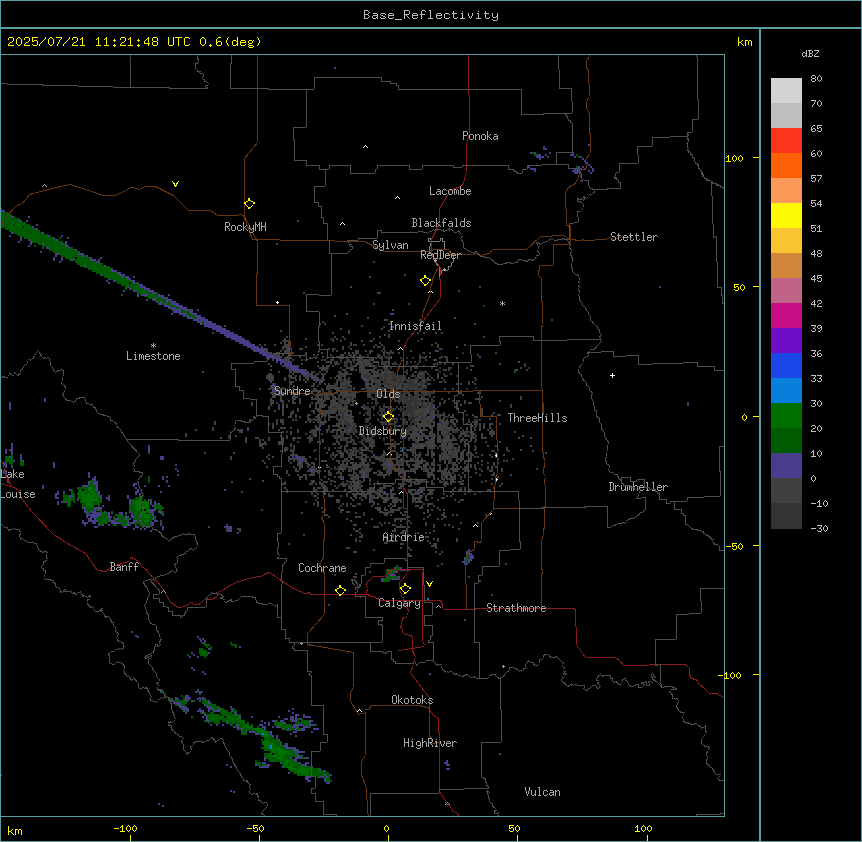Image resolution: width=862 pixels, height=842 pixels.
Task: Click the ThreeHills label
Action: click(537, 418)
